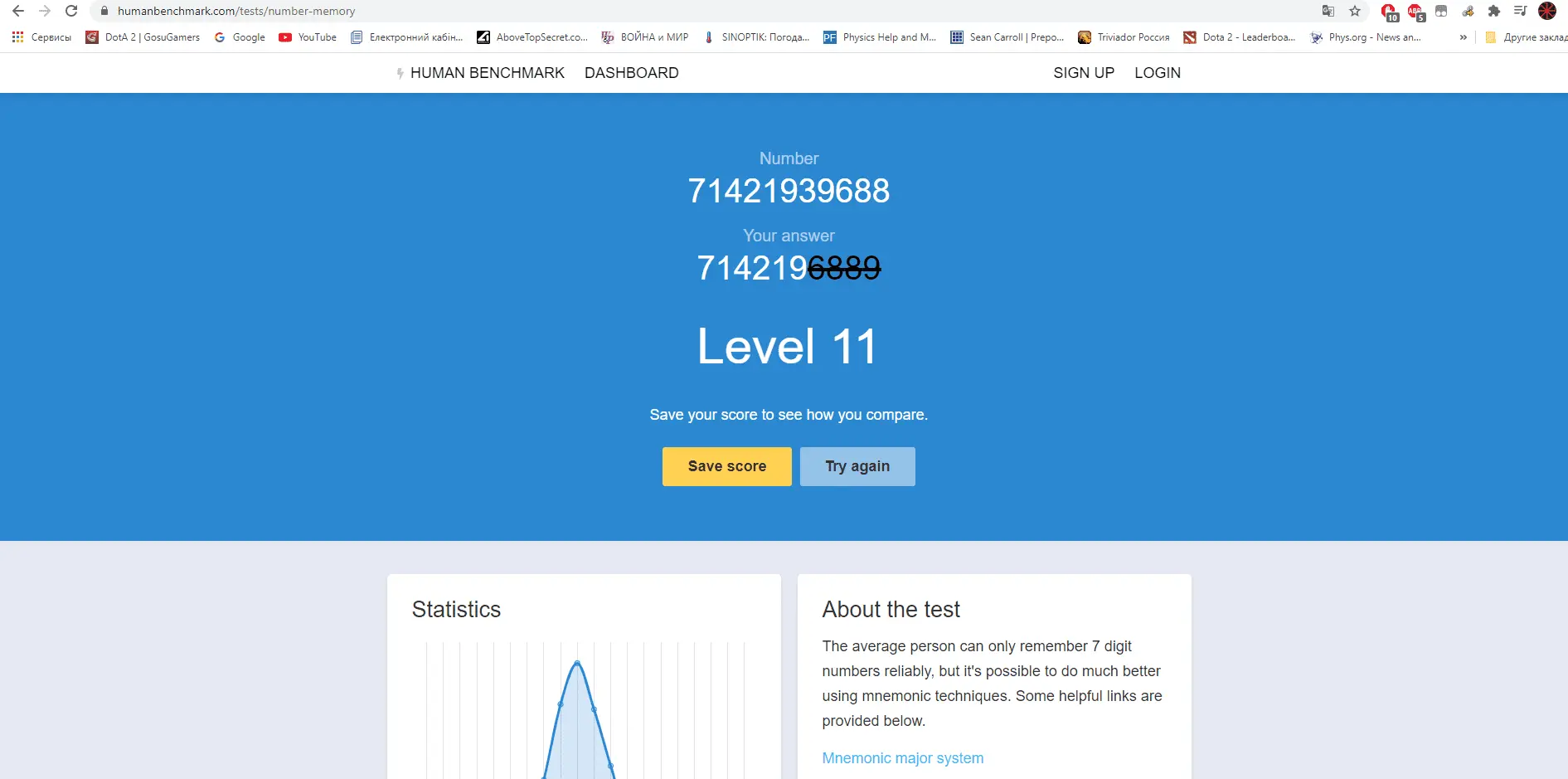Open the LOGIN page

point(1158,73)
